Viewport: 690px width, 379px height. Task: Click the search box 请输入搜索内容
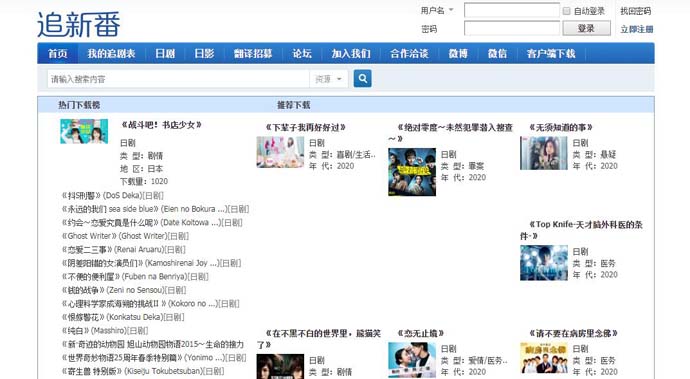(178, 79)
